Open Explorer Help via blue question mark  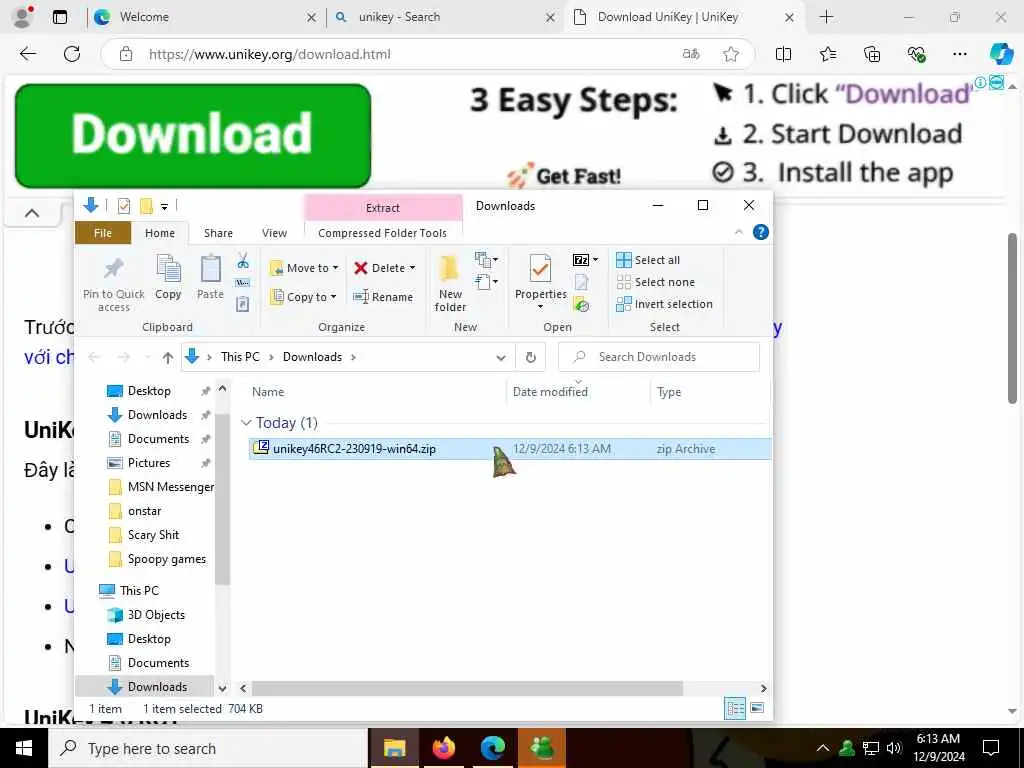[x=761, y=232]
